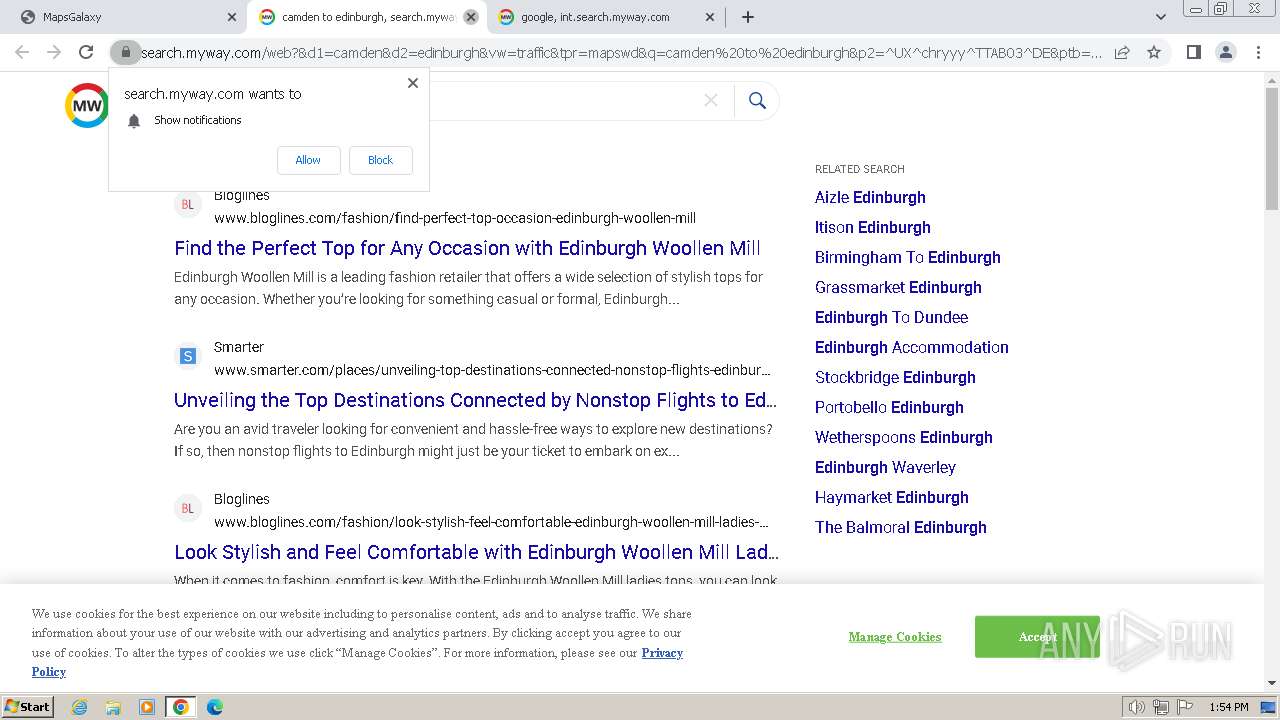Select related search Stockbridge Edinburgh
The image size is (1280, 720).
click(x=895, y=377)
